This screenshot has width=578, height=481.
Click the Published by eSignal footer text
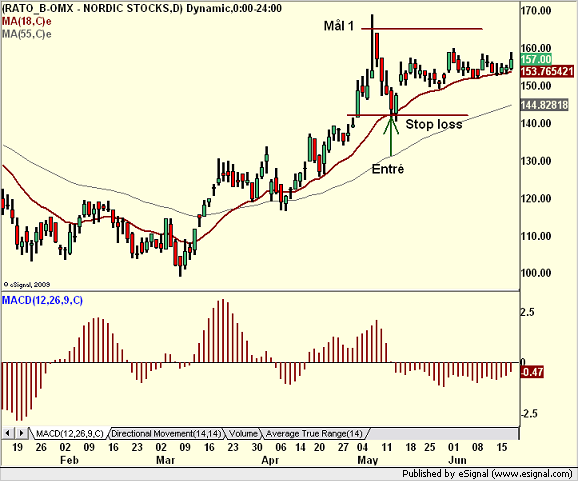[487, 474]
